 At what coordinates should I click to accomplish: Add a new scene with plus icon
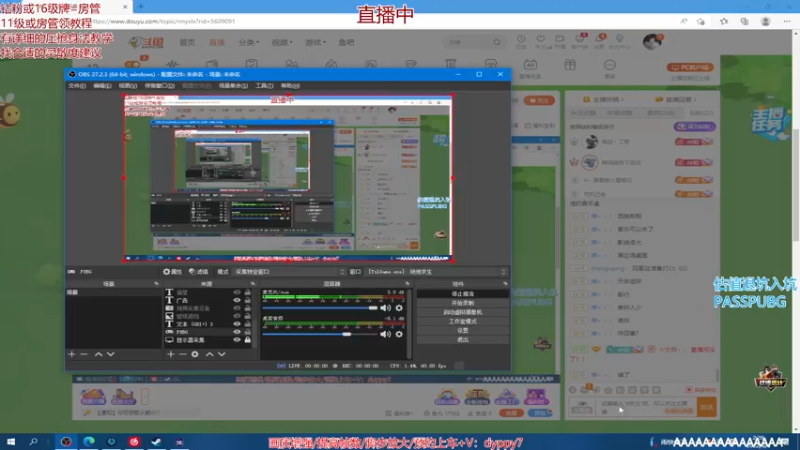click(71, 354)
